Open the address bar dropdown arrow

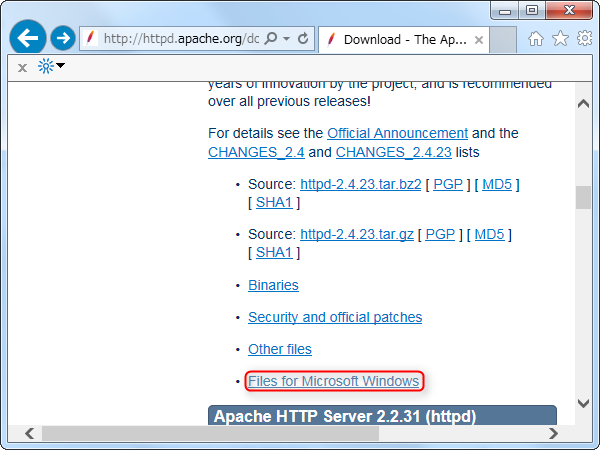(286, 39)
